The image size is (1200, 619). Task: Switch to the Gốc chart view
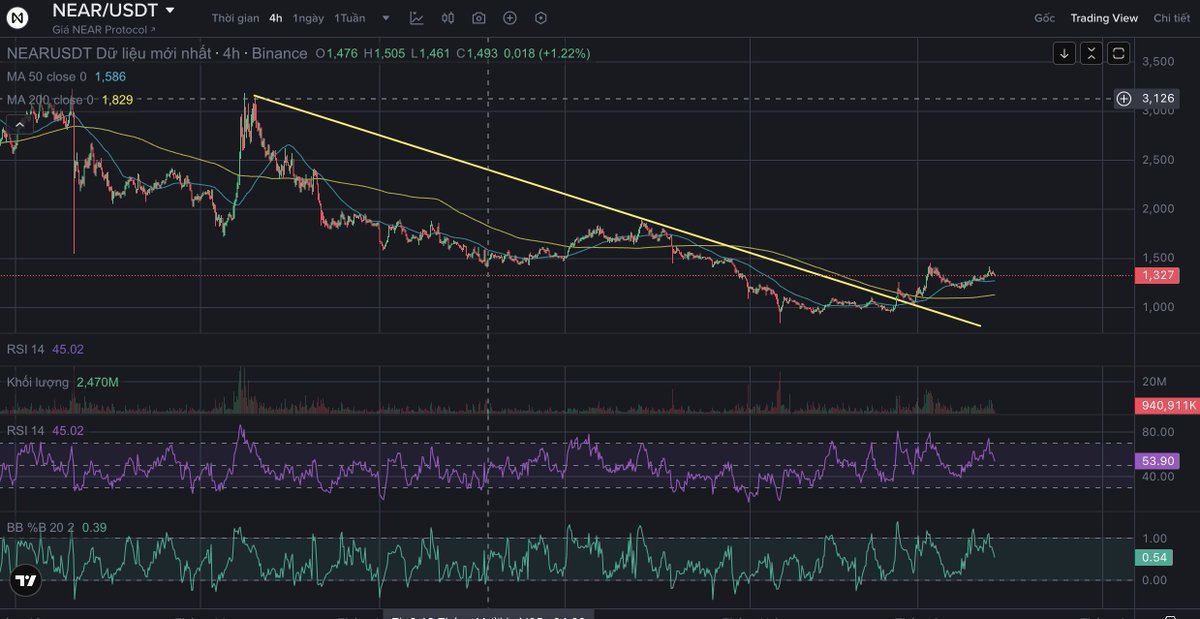pyautogui.click(x=1044, y=18)
